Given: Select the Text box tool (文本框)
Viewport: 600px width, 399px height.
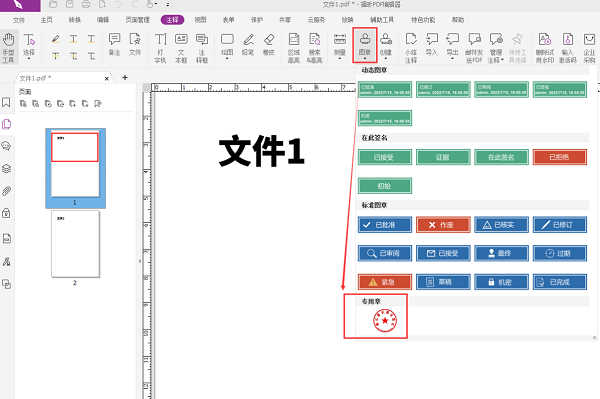Looking at the screenshot, I should pos(181,47).
